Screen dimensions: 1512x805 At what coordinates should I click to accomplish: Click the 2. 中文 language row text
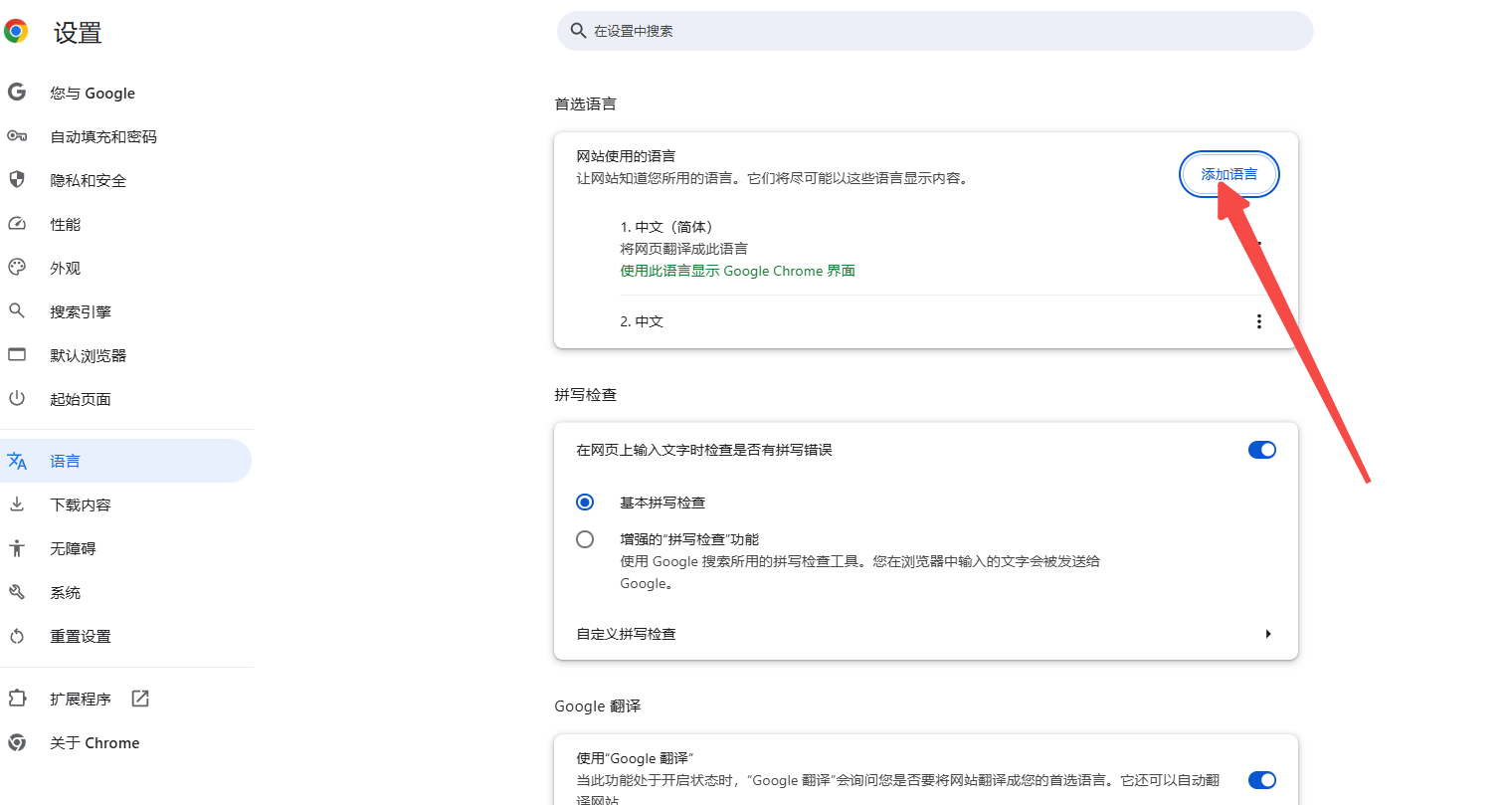pyautogui.click(x=642, y=321)
